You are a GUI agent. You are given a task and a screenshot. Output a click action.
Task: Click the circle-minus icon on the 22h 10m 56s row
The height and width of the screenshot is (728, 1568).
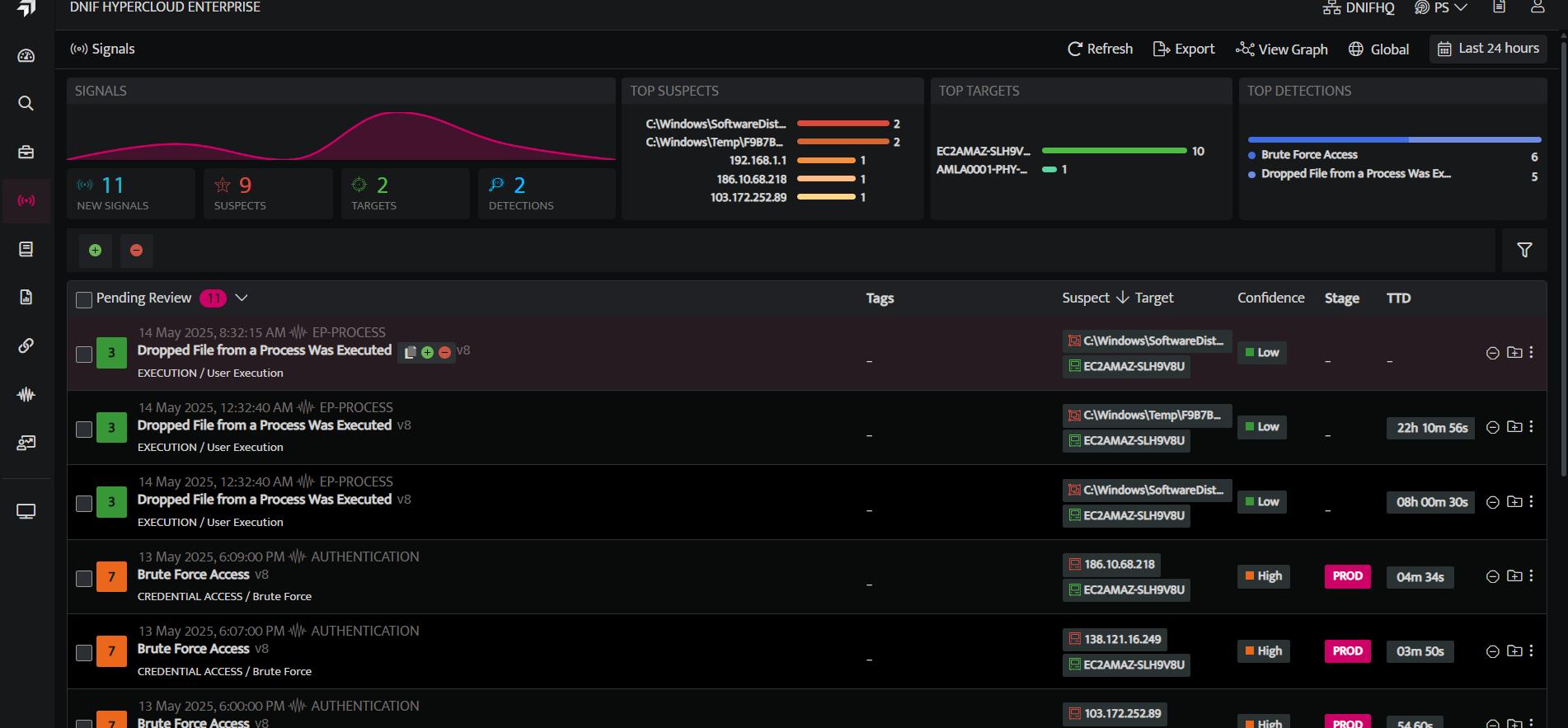(1492, 427)
